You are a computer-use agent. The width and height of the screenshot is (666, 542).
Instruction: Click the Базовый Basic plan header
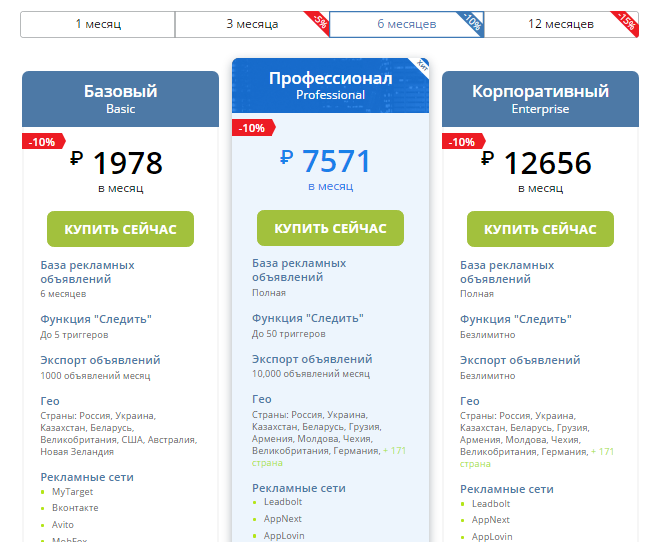pyautogui.click(x=120, y=99)
